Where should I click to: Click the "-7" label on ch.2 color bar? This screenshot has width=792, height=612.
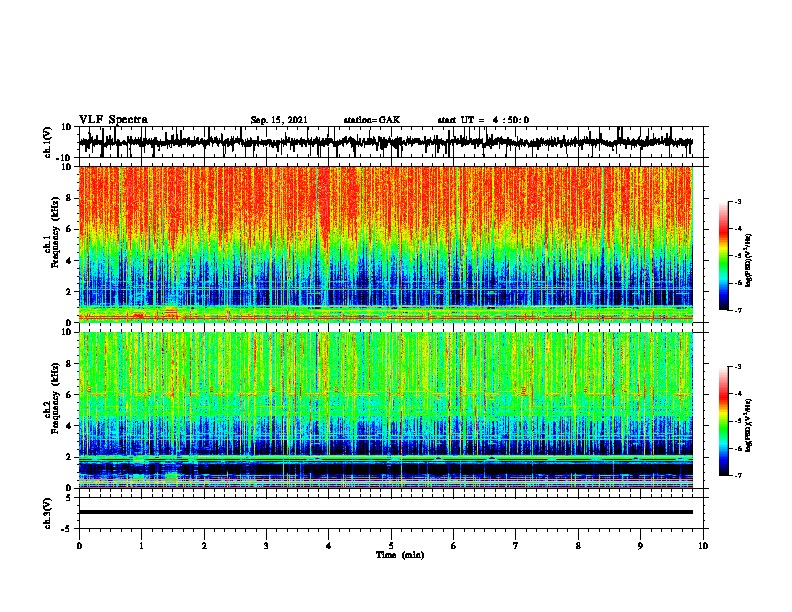tap(737, 476)
